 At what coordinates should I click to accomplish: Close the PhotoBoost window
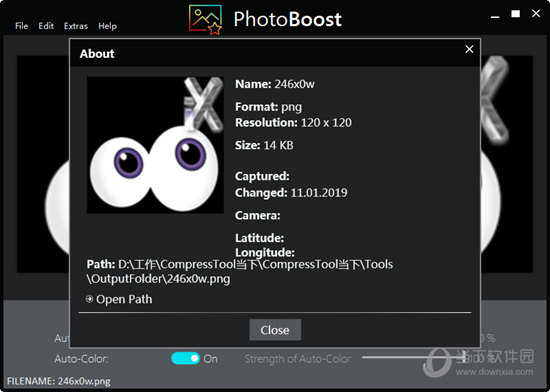536,14
